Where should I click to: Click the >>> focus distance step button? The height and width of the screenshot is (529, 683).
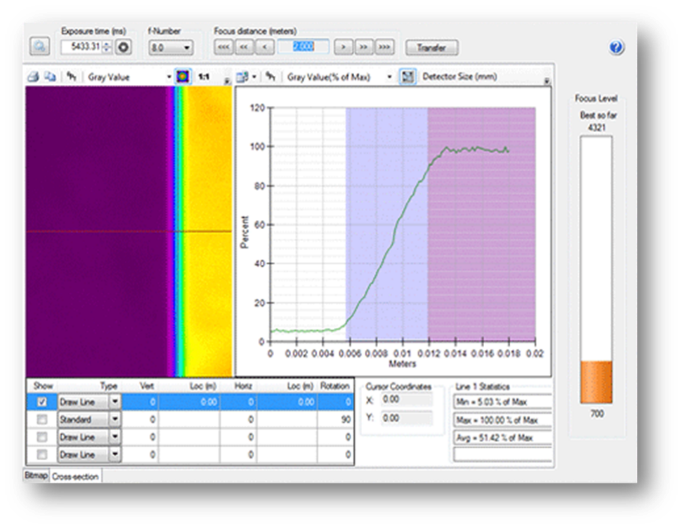(x=384, y=47)
